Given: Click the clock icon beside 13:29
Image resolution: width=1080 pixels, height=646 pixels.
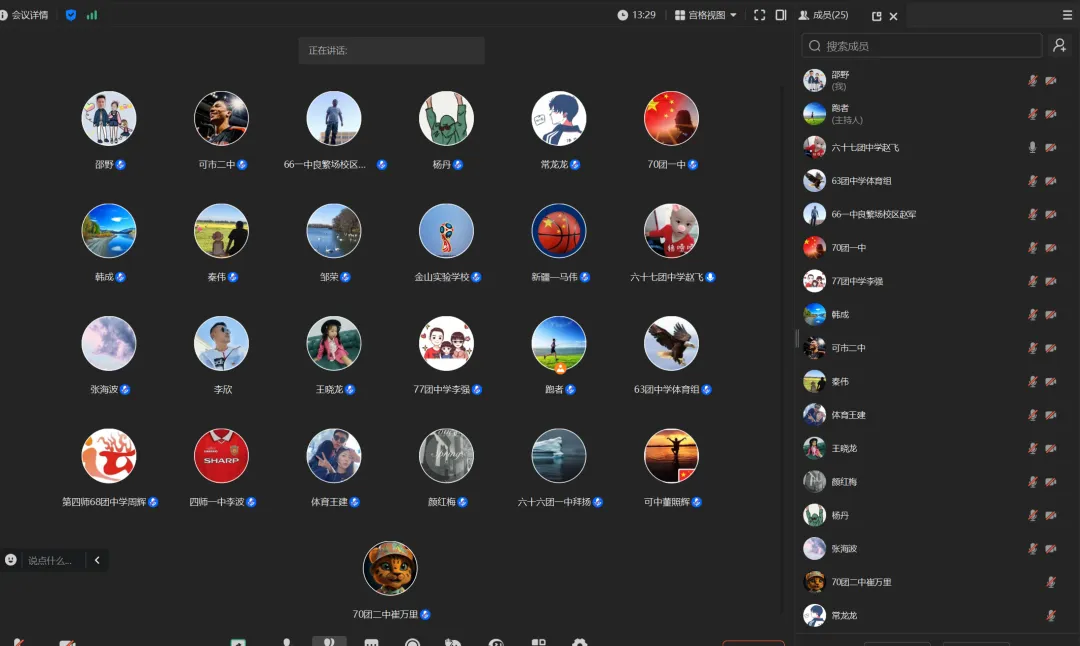Looking at the screenshot, I should click(x=623, y=15).
